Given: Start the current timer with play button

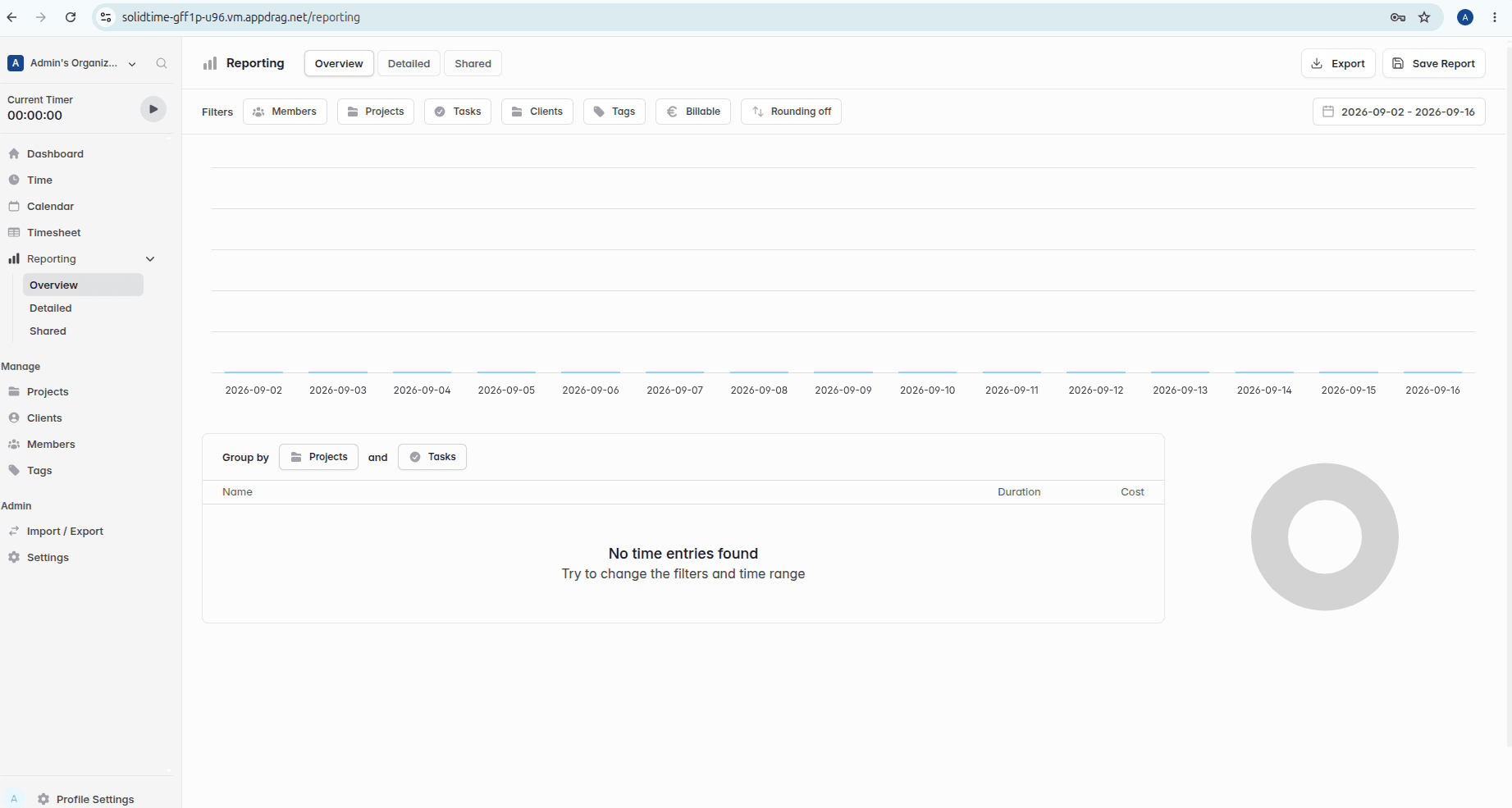Looking at the screenshot, I should (x=153, y=109).
